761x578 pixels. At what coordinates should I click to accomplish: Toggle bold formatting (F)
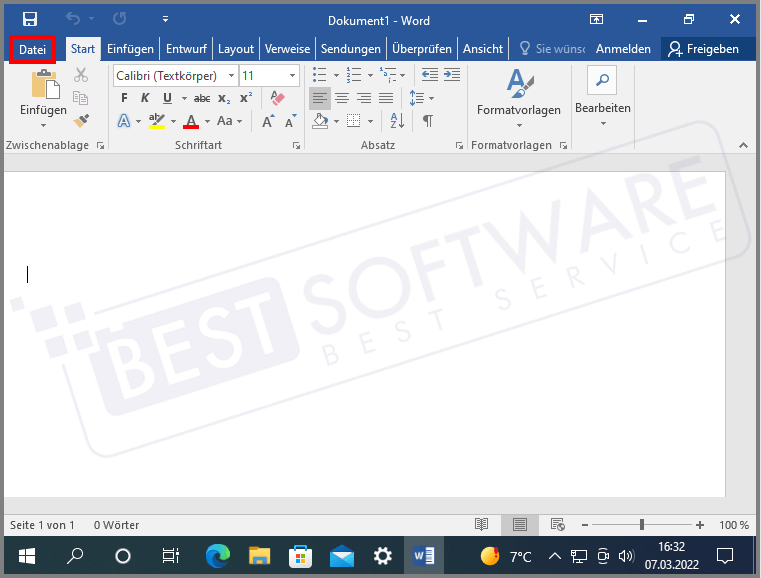[x=124, y=98]
